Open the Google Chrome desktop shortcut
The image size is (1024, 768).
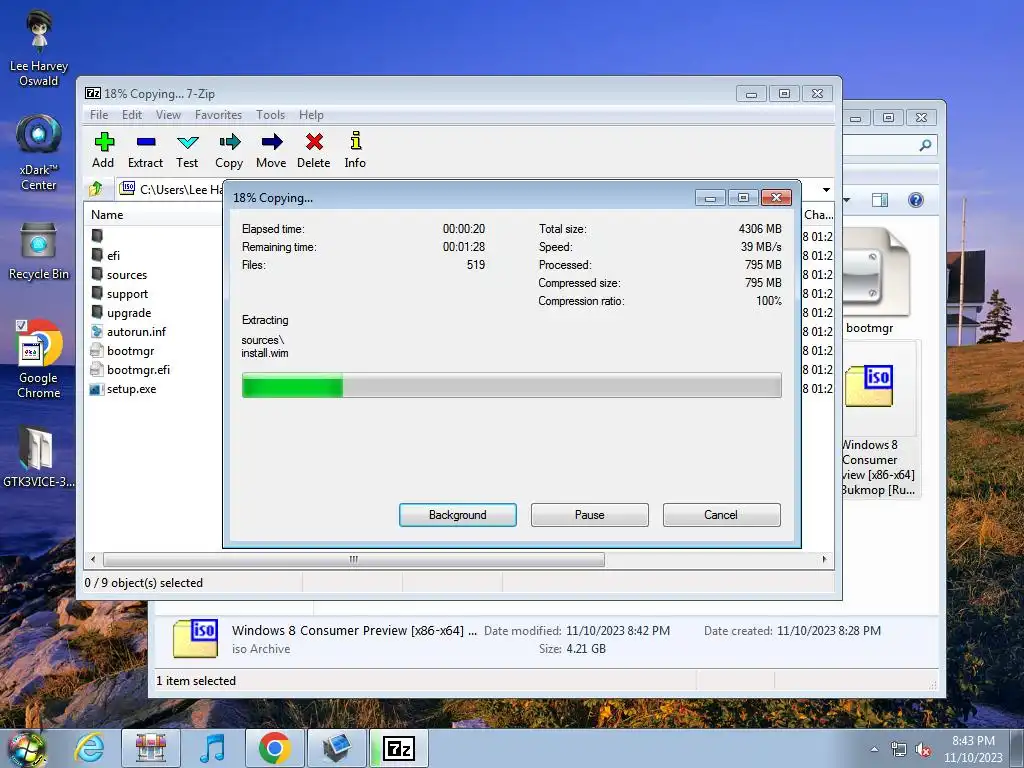click(x=39, y=359)
